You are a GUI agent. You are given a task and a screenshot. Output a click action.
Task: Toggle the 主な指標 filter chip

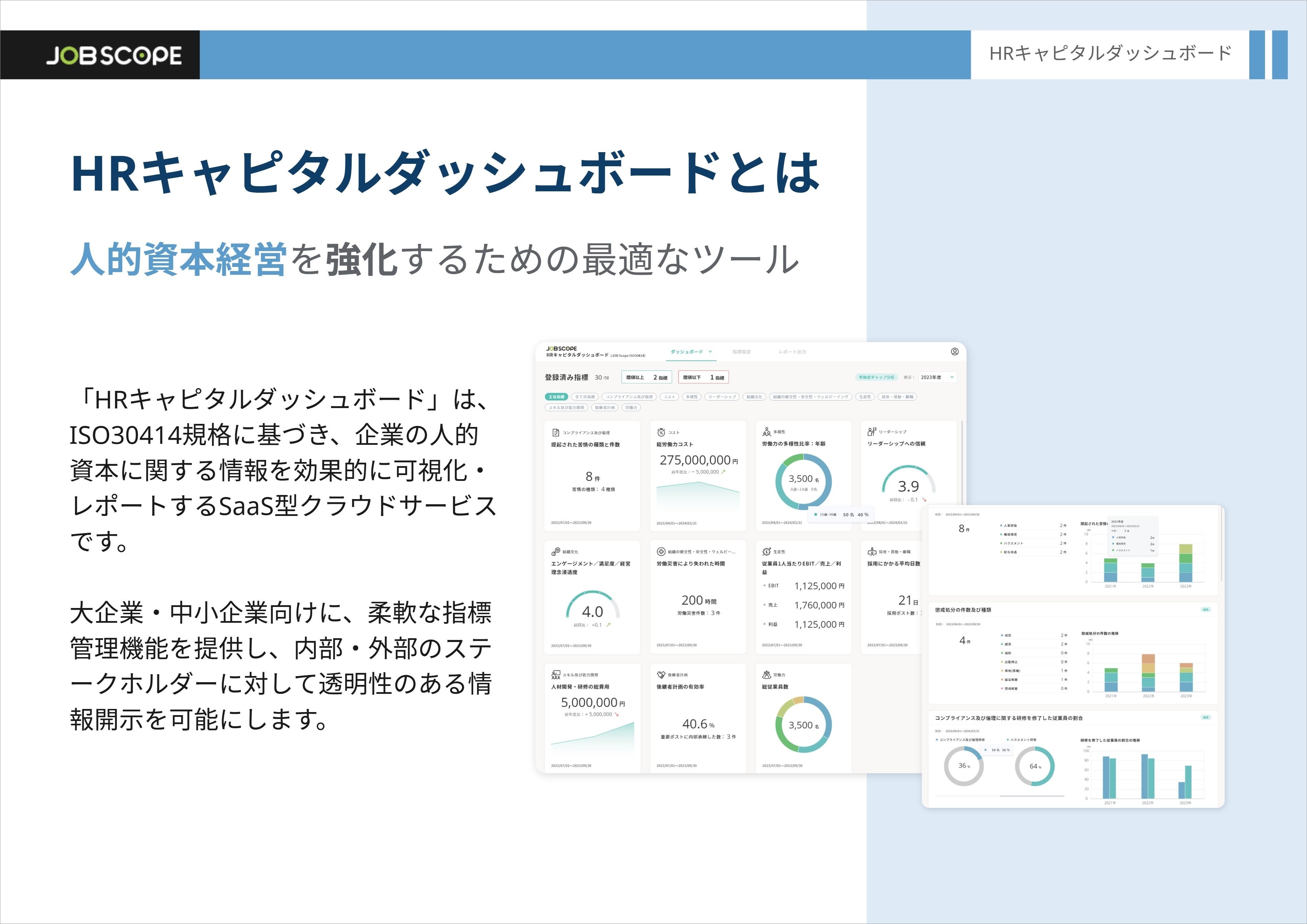[556, 397]
